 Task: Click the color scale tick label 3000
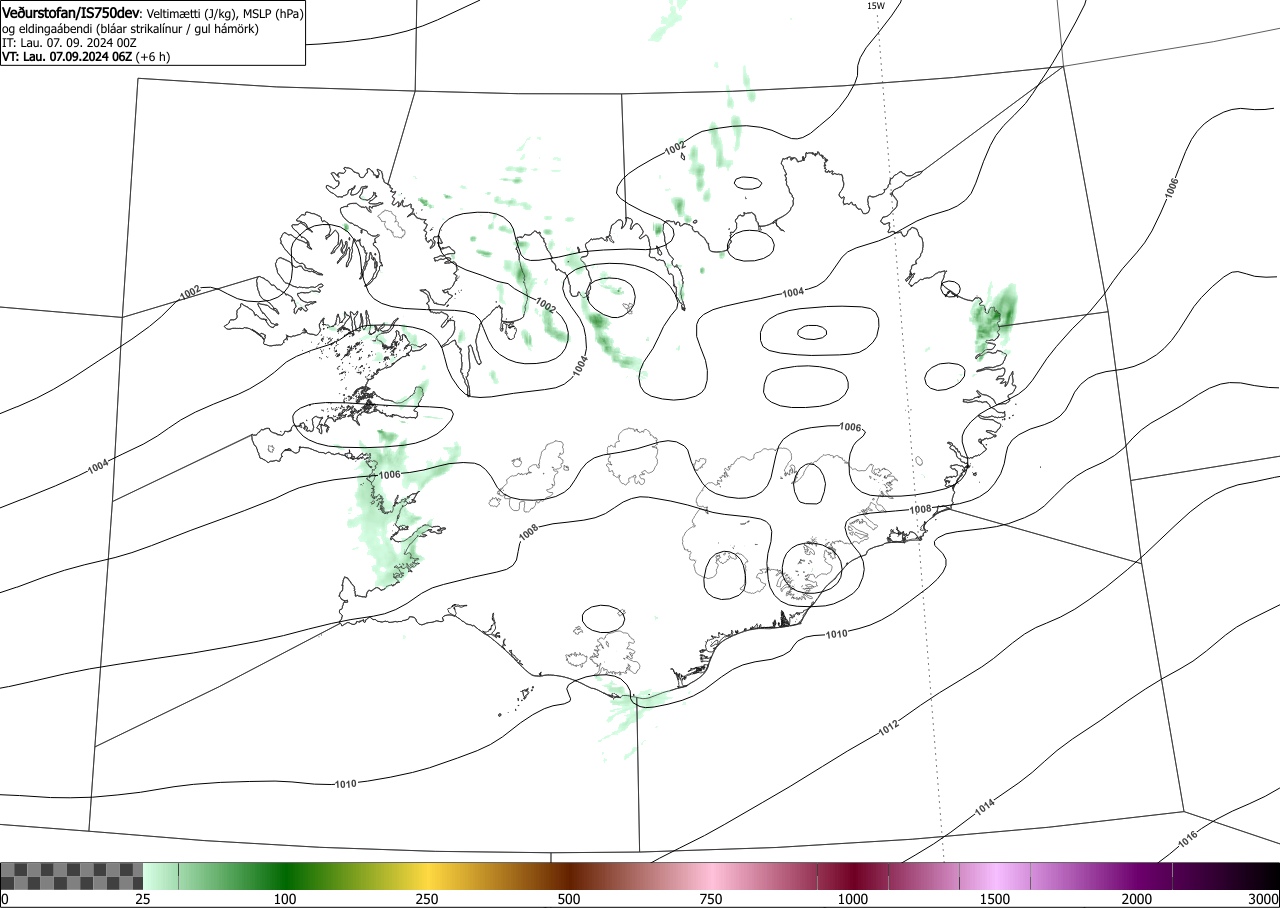pyautogui.click(x=1264, y=899)
